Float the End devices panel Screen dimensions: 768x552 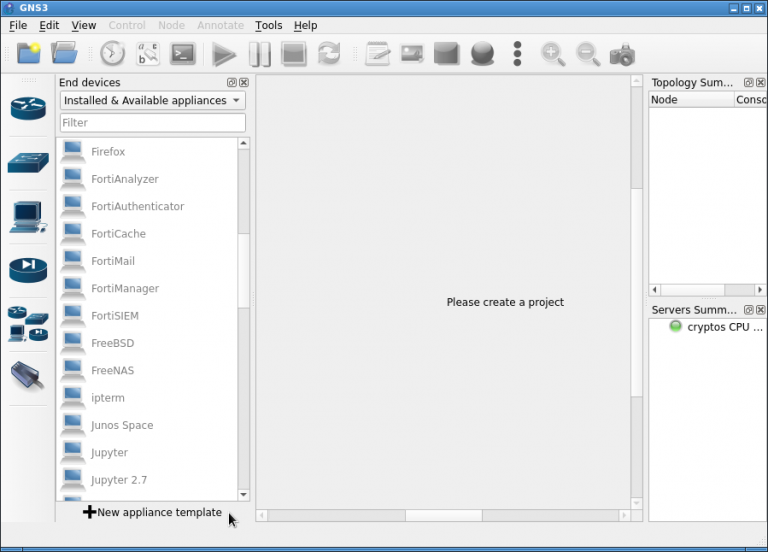point(232,82)
